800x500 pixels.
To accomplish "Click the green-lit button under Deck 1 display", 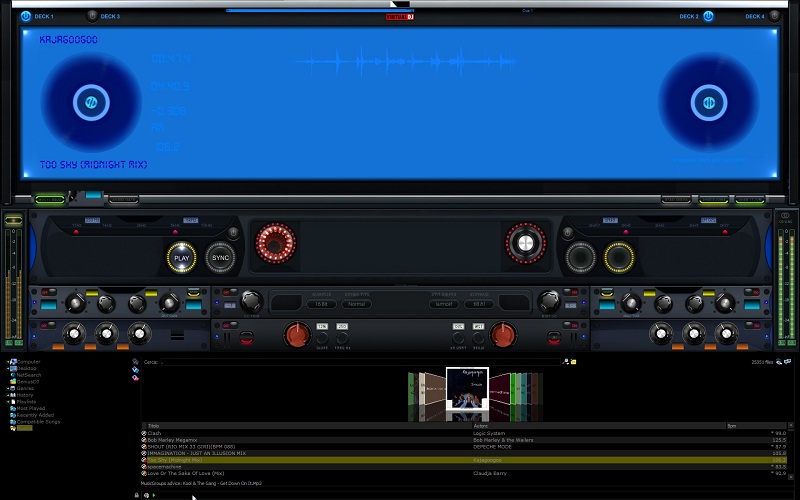I will point(50,199).
